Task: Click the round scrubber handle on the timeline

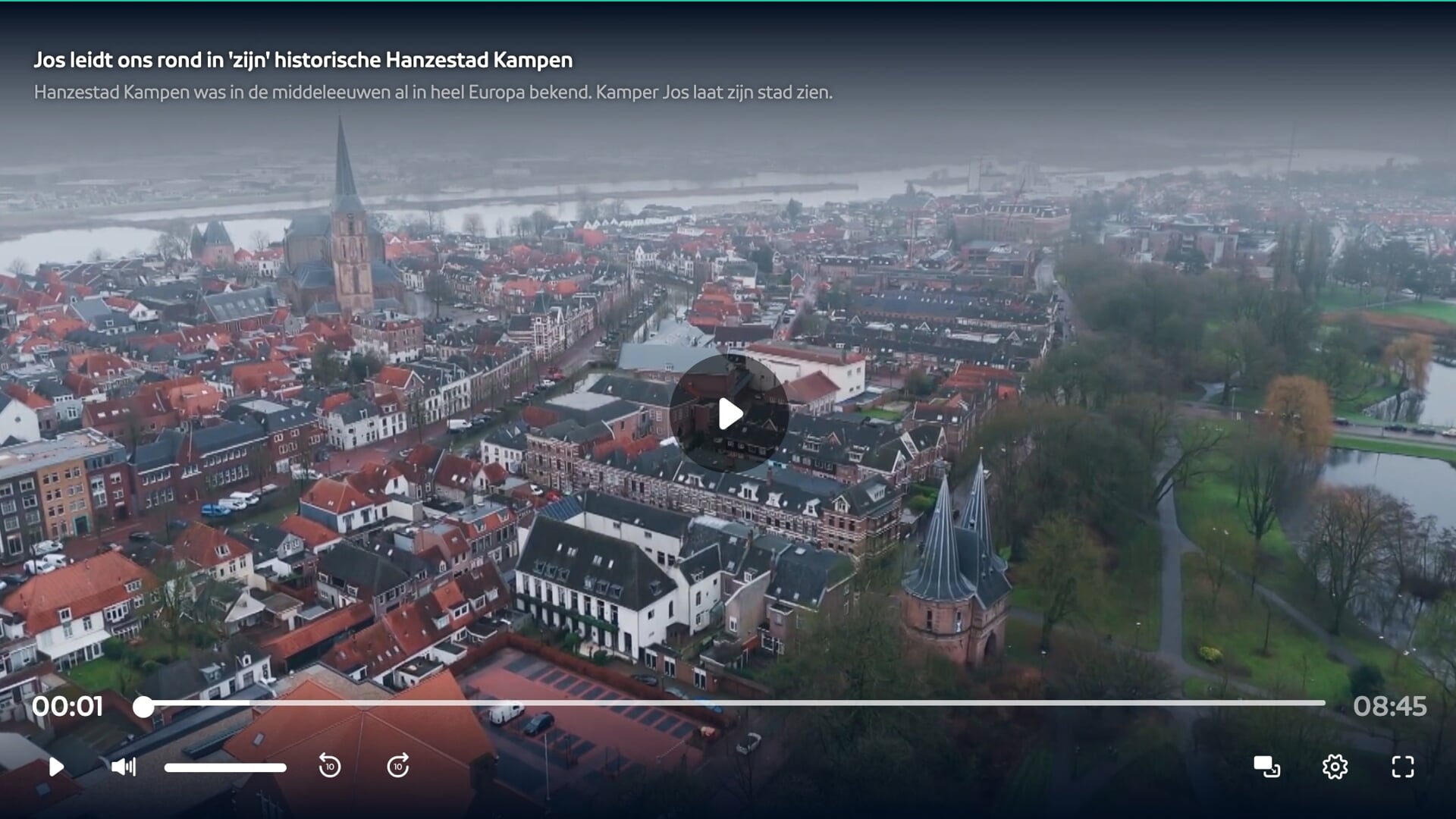Action: 143,707
